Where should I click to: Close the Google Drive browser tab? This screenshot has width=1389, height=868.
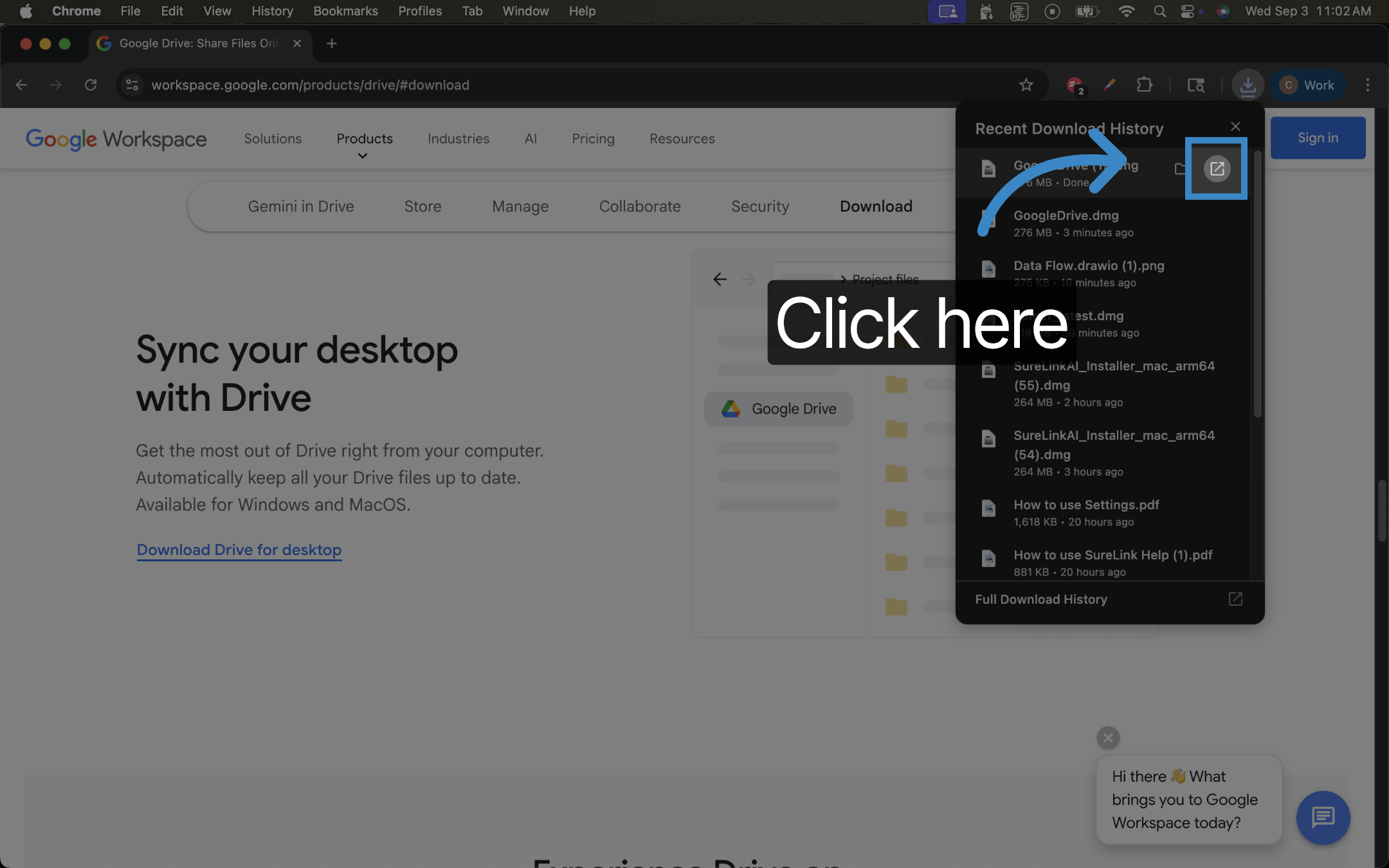[x=297, y=43]
